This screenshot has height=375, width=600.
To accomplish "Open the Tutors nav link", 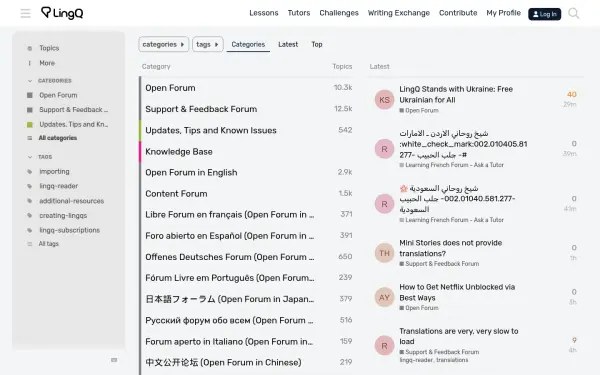I will coord(299,13).
